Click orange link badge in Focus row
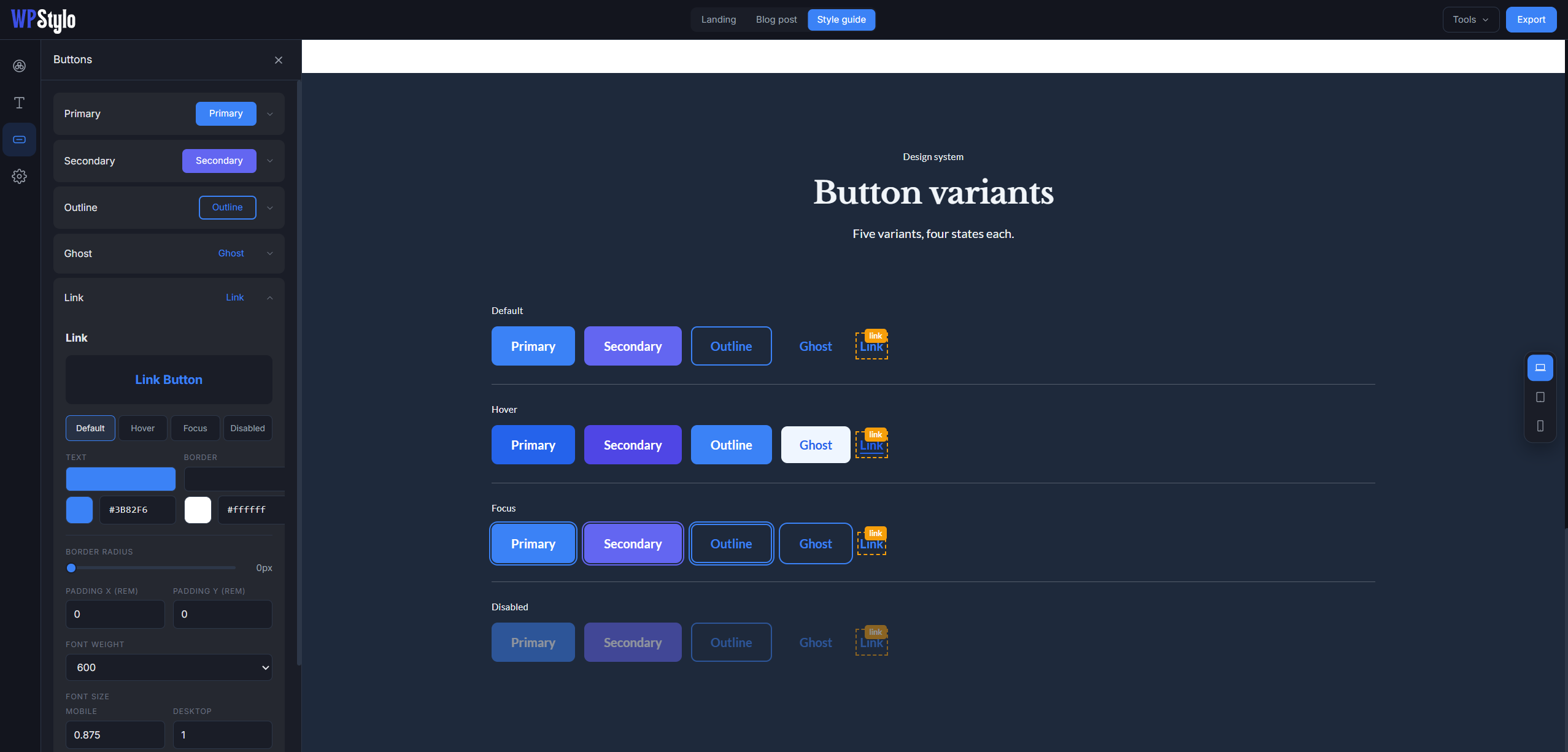Image resolution: width=1568 pixels, height=752 pixels. [x=876, y=533]
